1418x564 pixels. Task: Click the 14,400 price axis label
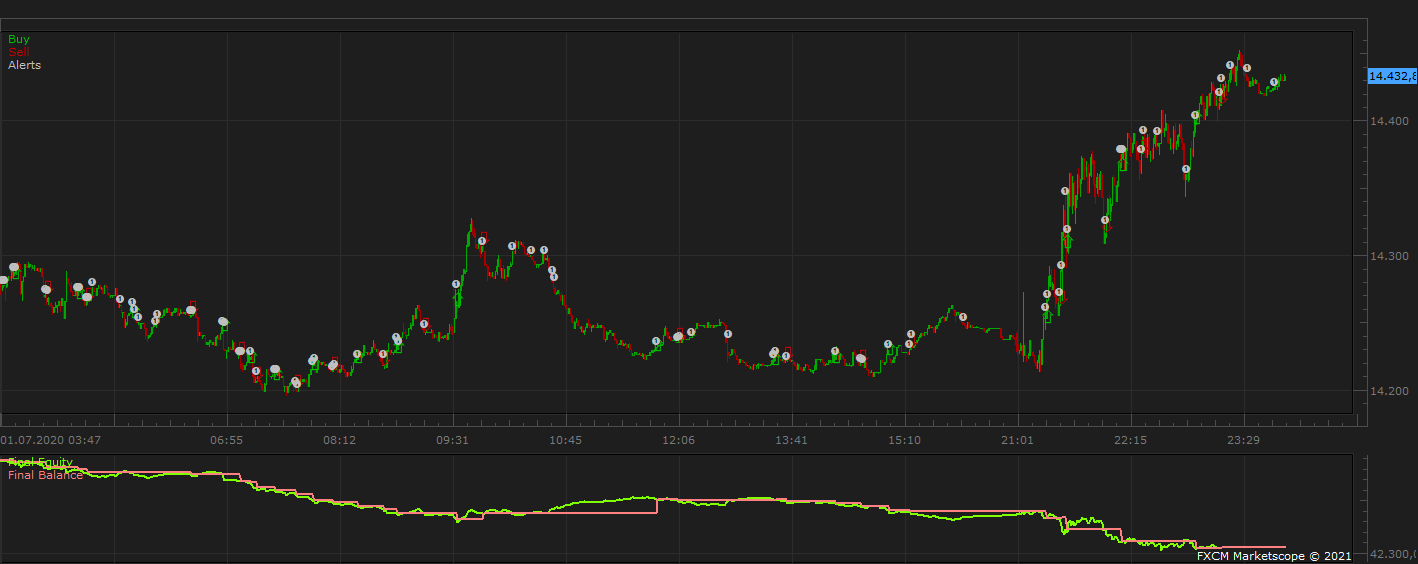(1387, 121)
